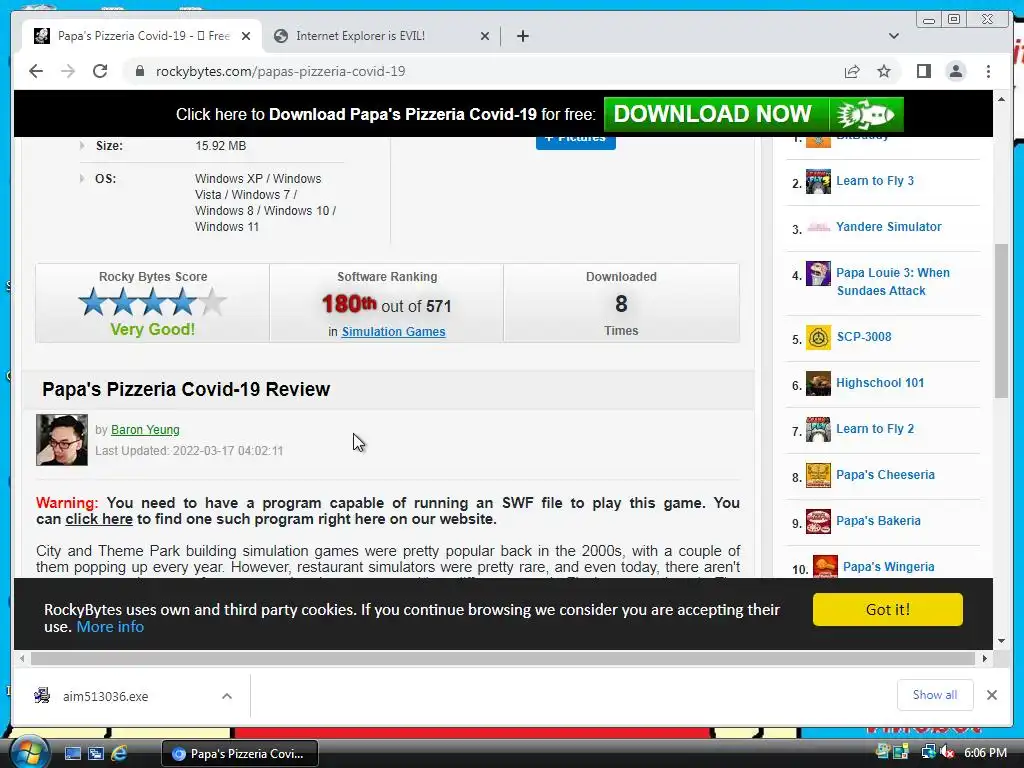This screenshot has height=768, width=1024.
Task: Click the page scroll-up arrow
Action: click(1001, 99)
